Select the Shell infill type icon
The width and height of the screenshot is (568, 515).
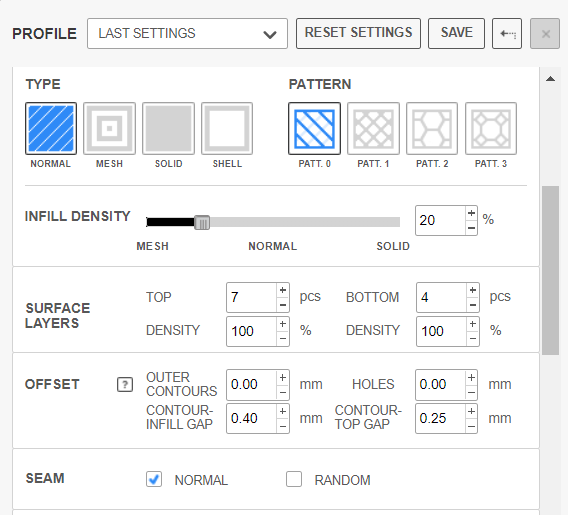(227, 128)
